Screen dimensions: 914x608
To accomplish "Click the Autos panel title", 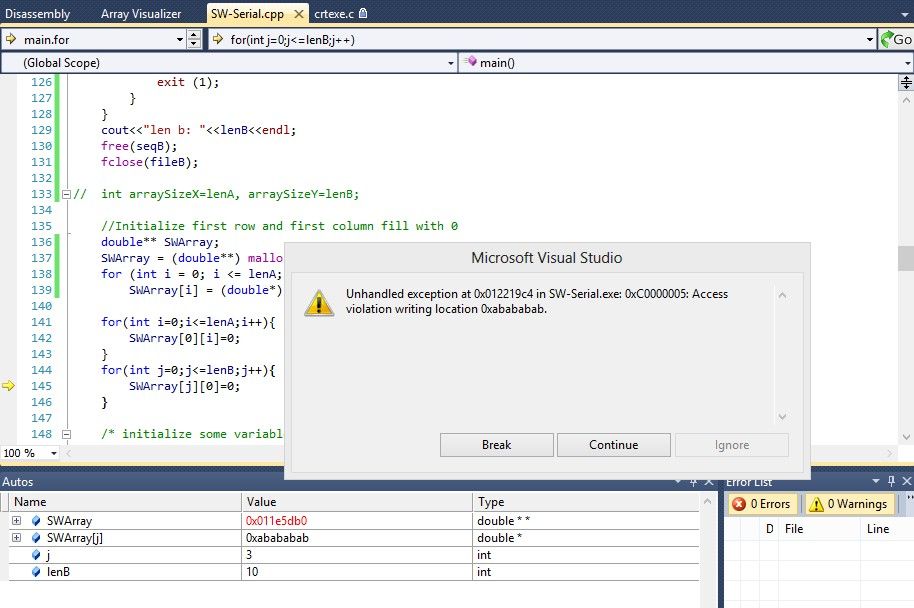I will click(17, 482).
